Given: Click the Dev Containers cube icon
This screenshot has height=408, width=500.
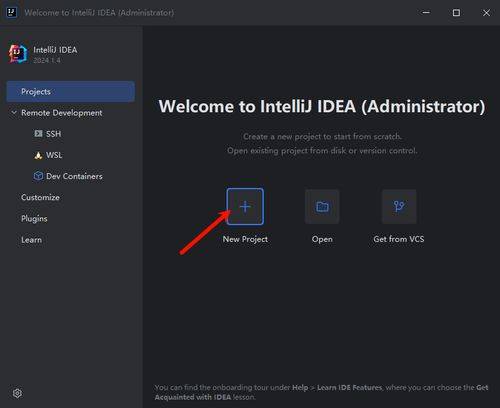Looking at the screenshot, I should [38, 176].
